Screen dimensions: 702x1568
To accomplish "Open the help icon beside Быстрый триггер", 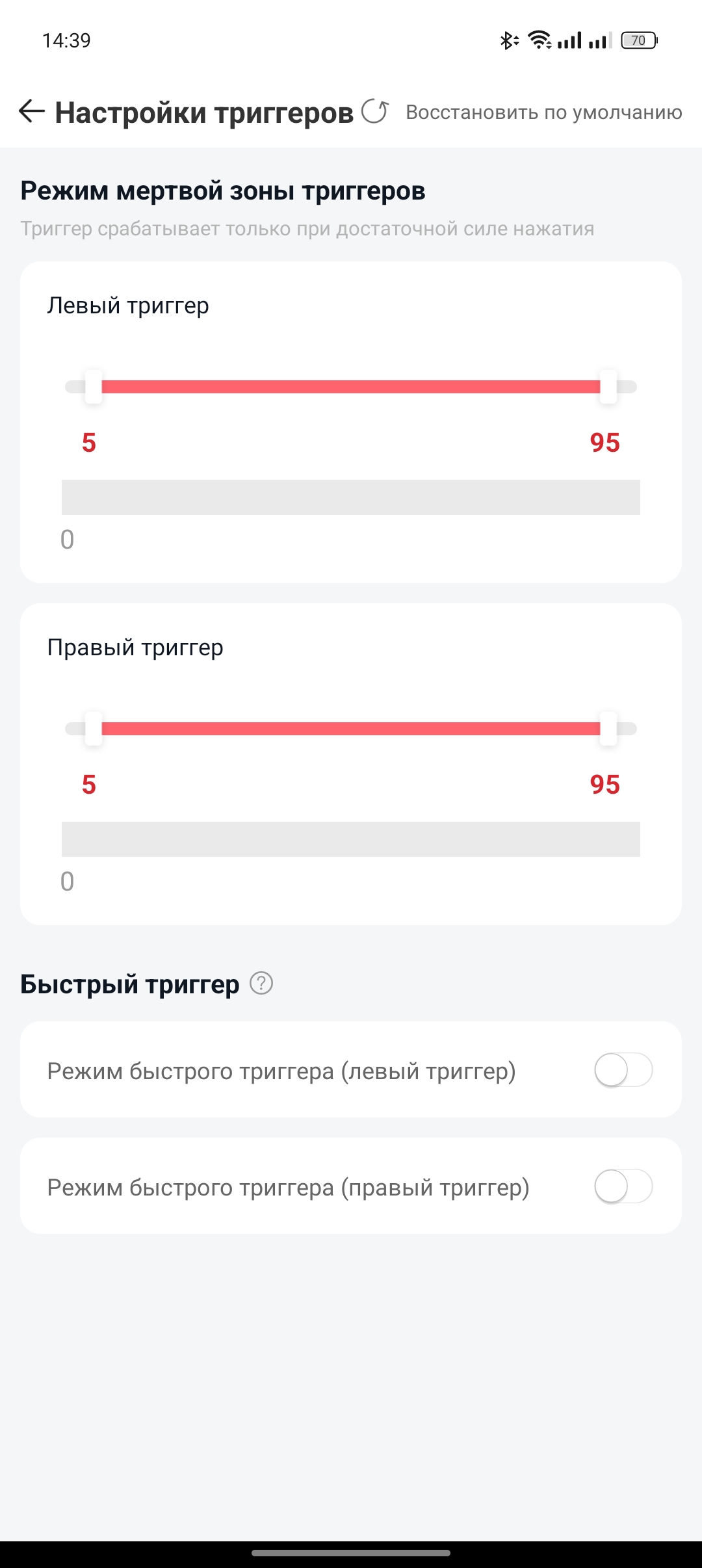I will (x=261, y=983).
